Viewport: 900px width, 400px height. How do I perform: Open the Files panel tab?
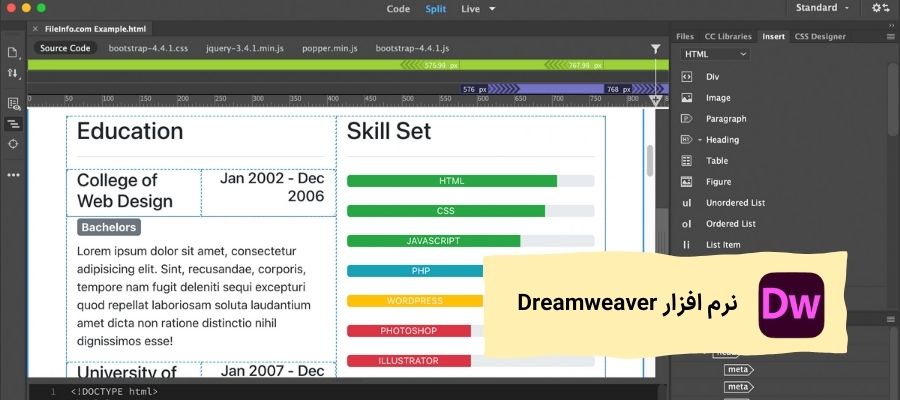(685, 36)
